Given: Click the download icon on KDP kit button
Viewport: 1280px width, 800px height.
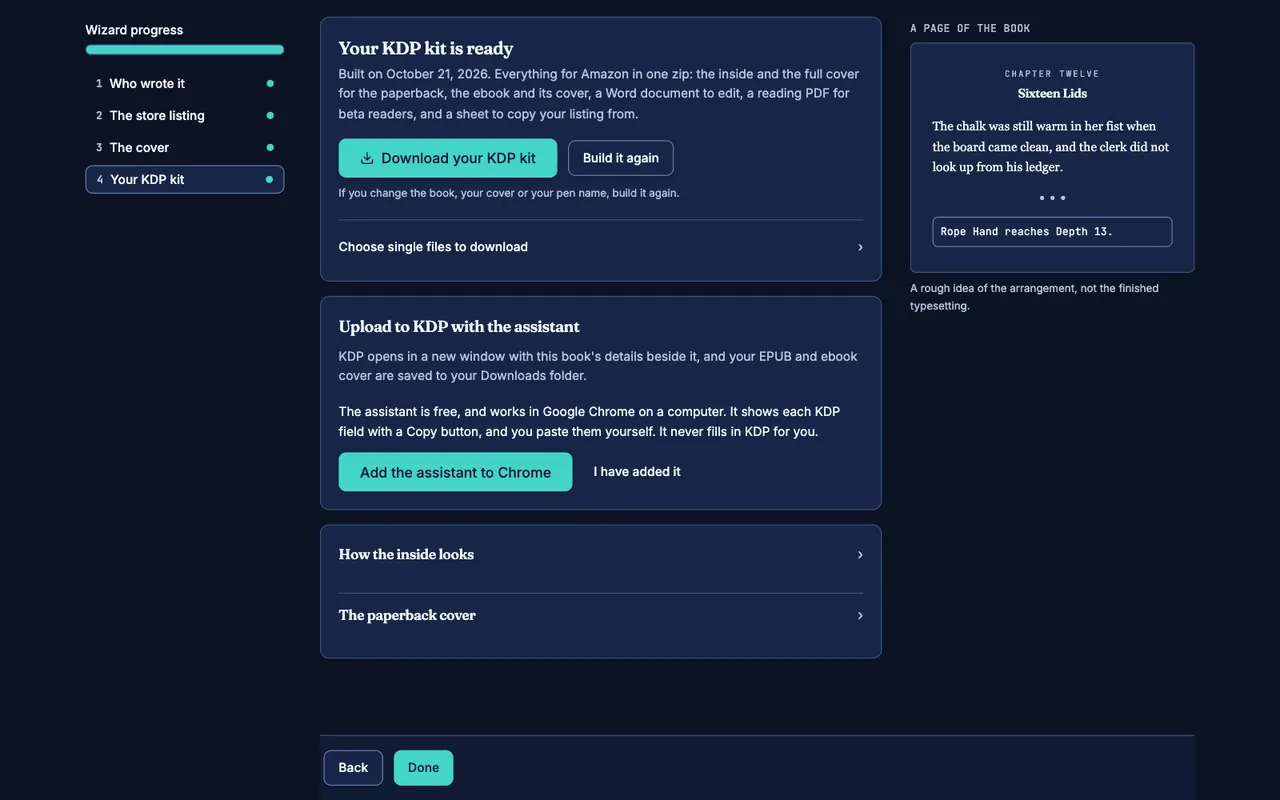Looking at the screenshot, I should [367, 158].
